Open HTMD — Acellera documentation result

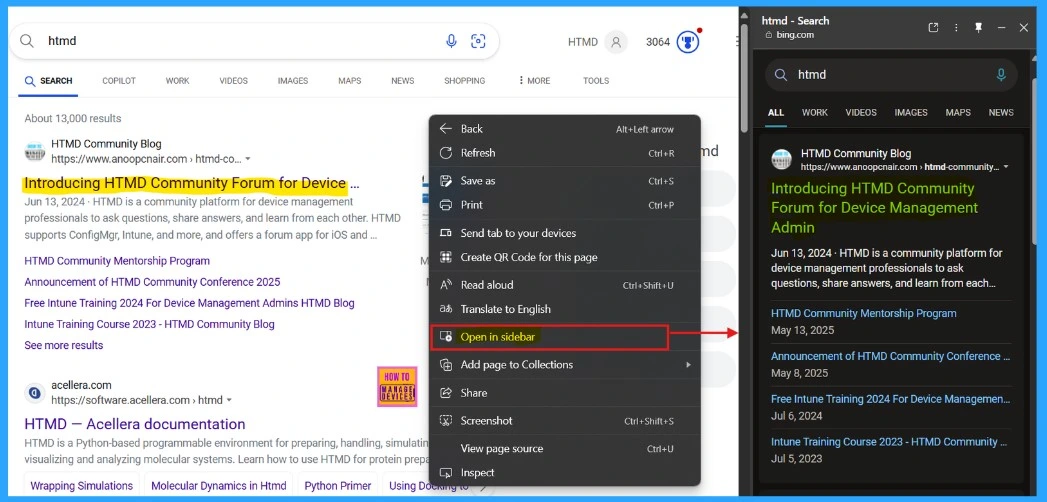click(x=134, y=425)
